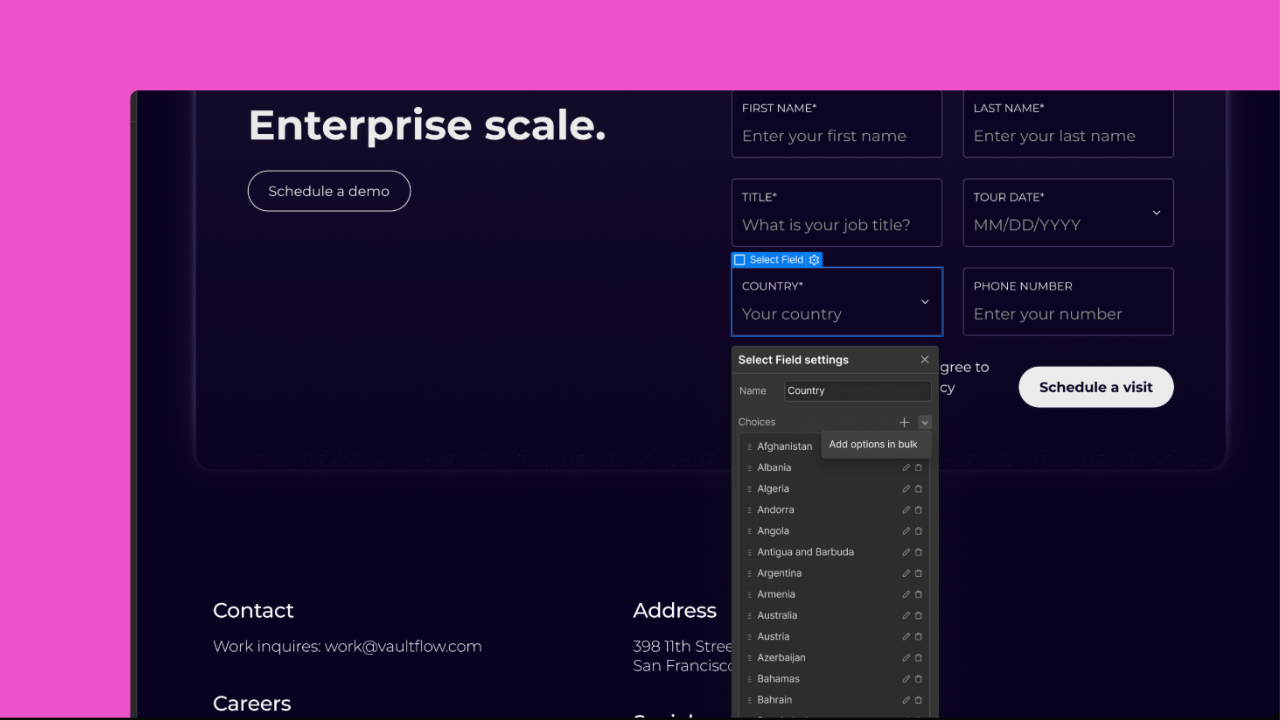Open the Tour Date dropdown arrow
Image resolution: width=1280 pixels, height=720 pixels.
(1156, 213)
